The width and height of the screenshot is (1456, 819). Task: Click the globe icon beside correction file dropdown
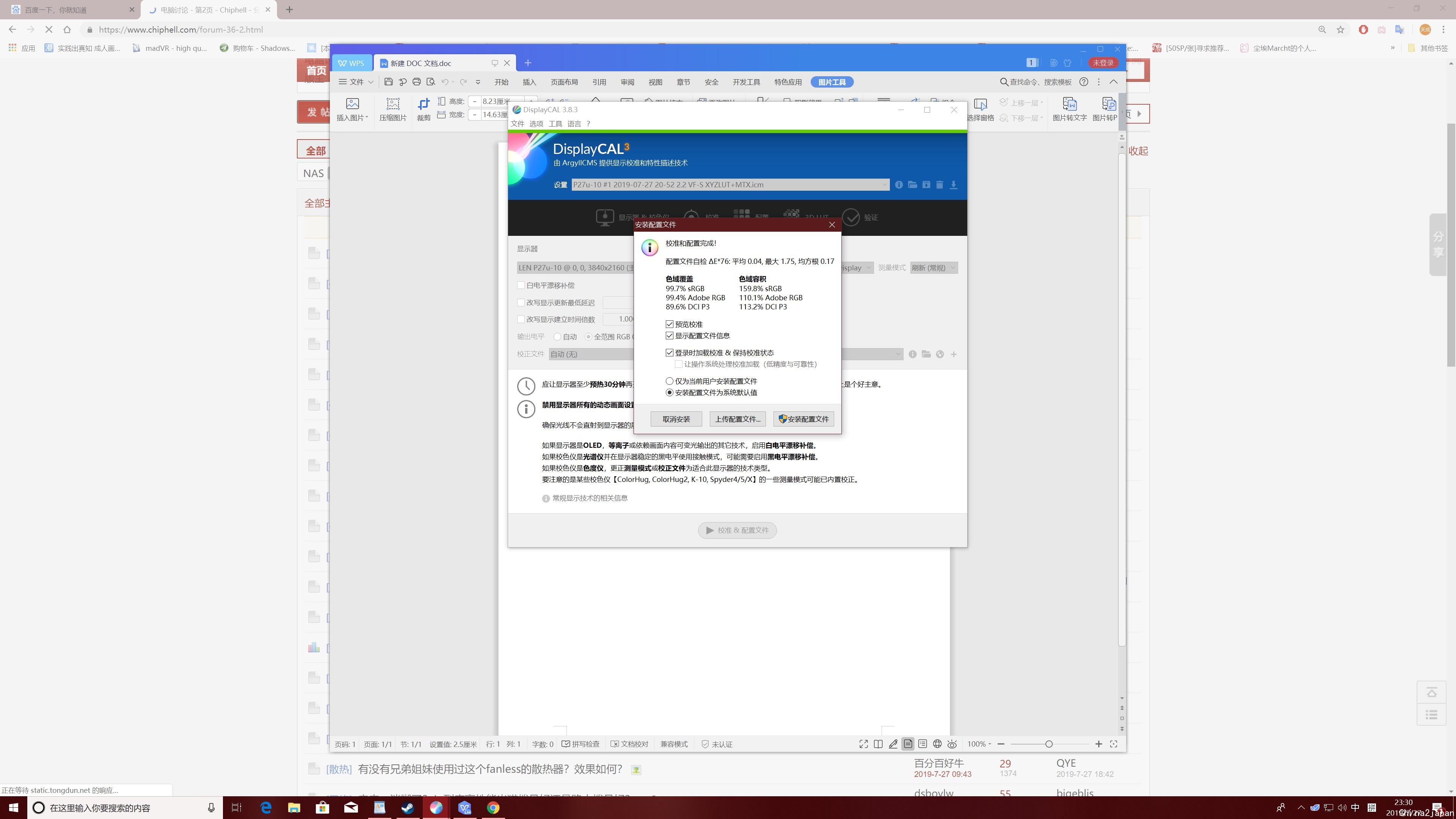[940, 355]
